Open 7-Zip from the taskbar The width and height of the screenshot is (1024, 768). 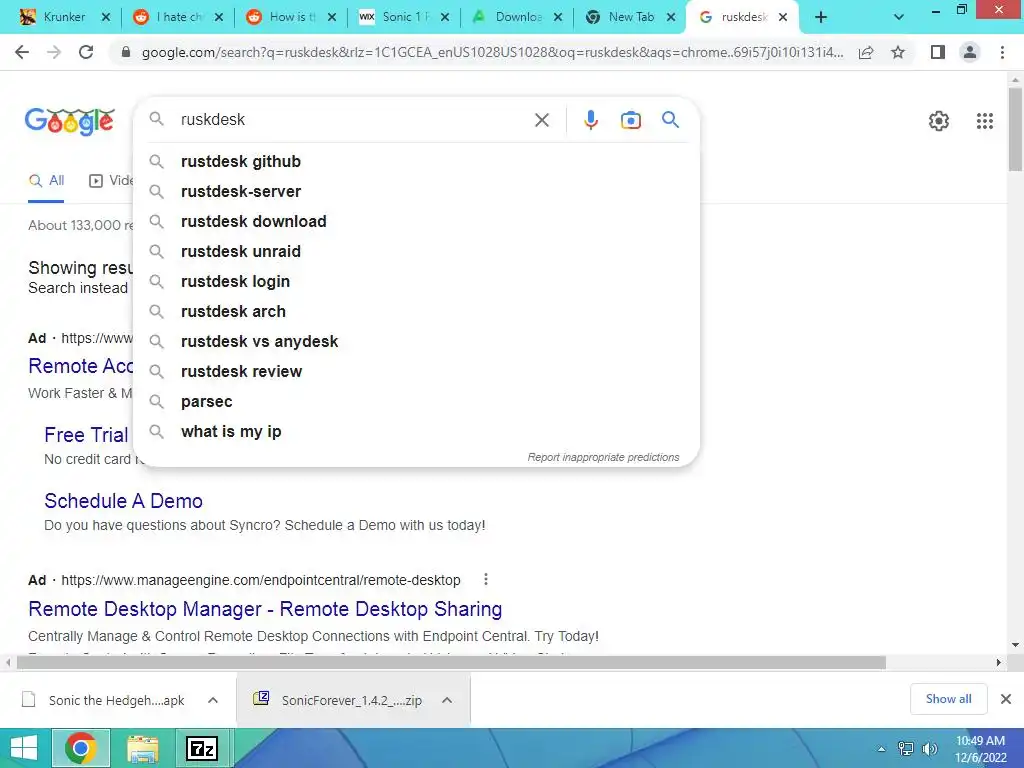[201, 748]
